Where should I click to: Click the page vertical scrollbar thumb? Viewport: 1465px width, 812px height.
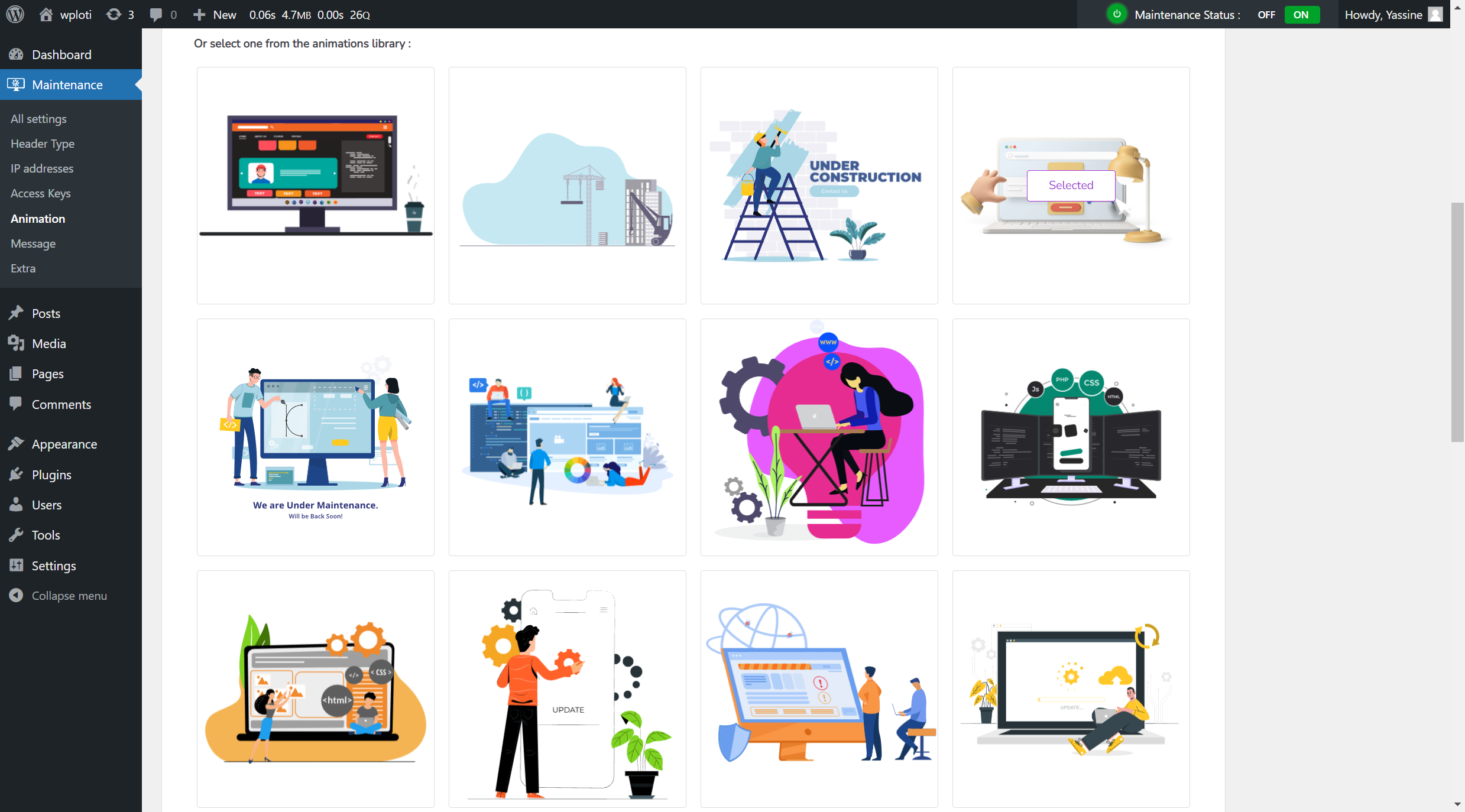[1457, 322]
